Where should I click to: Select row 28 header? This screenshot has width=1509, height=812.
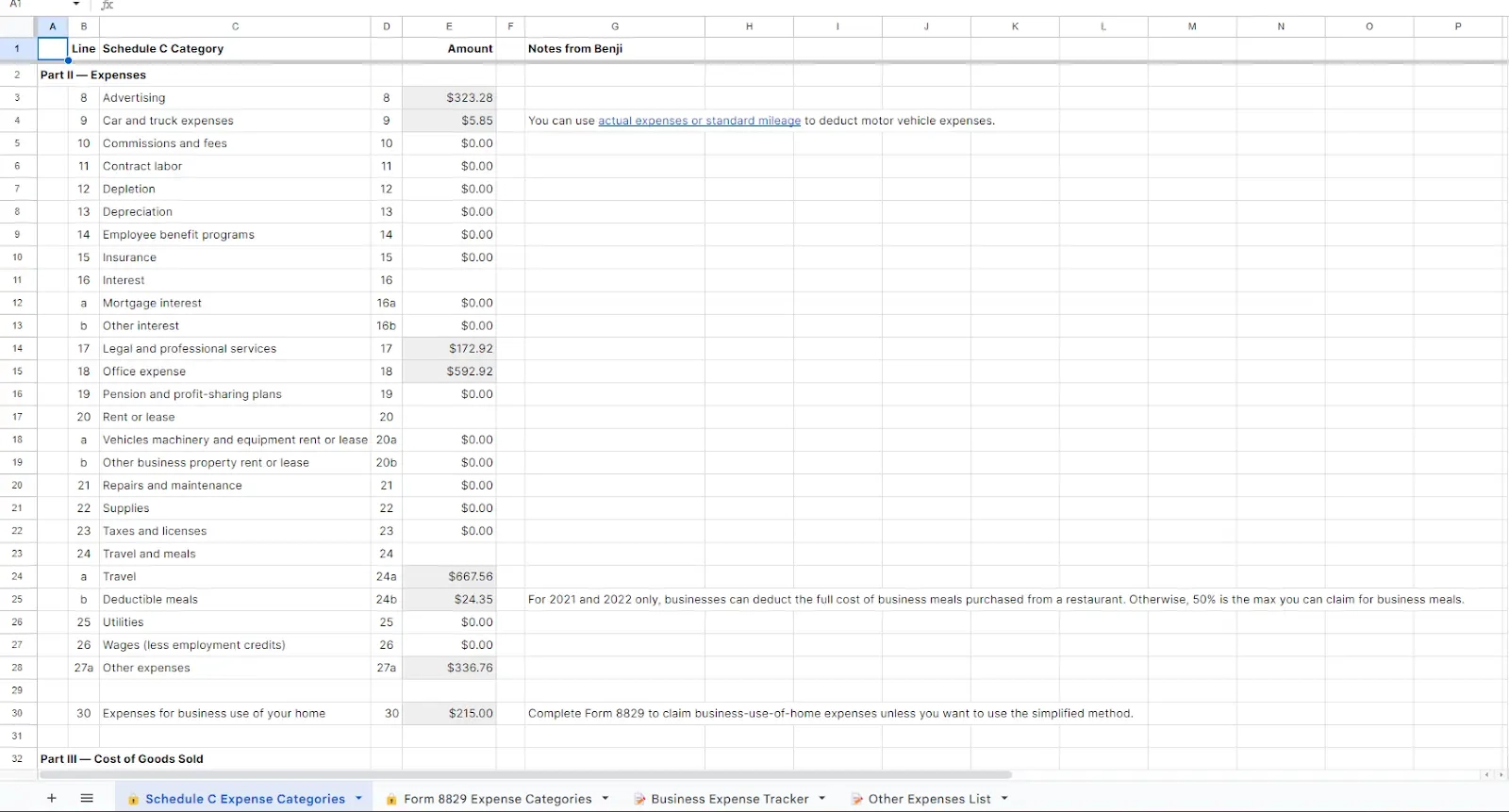(18, 667)
